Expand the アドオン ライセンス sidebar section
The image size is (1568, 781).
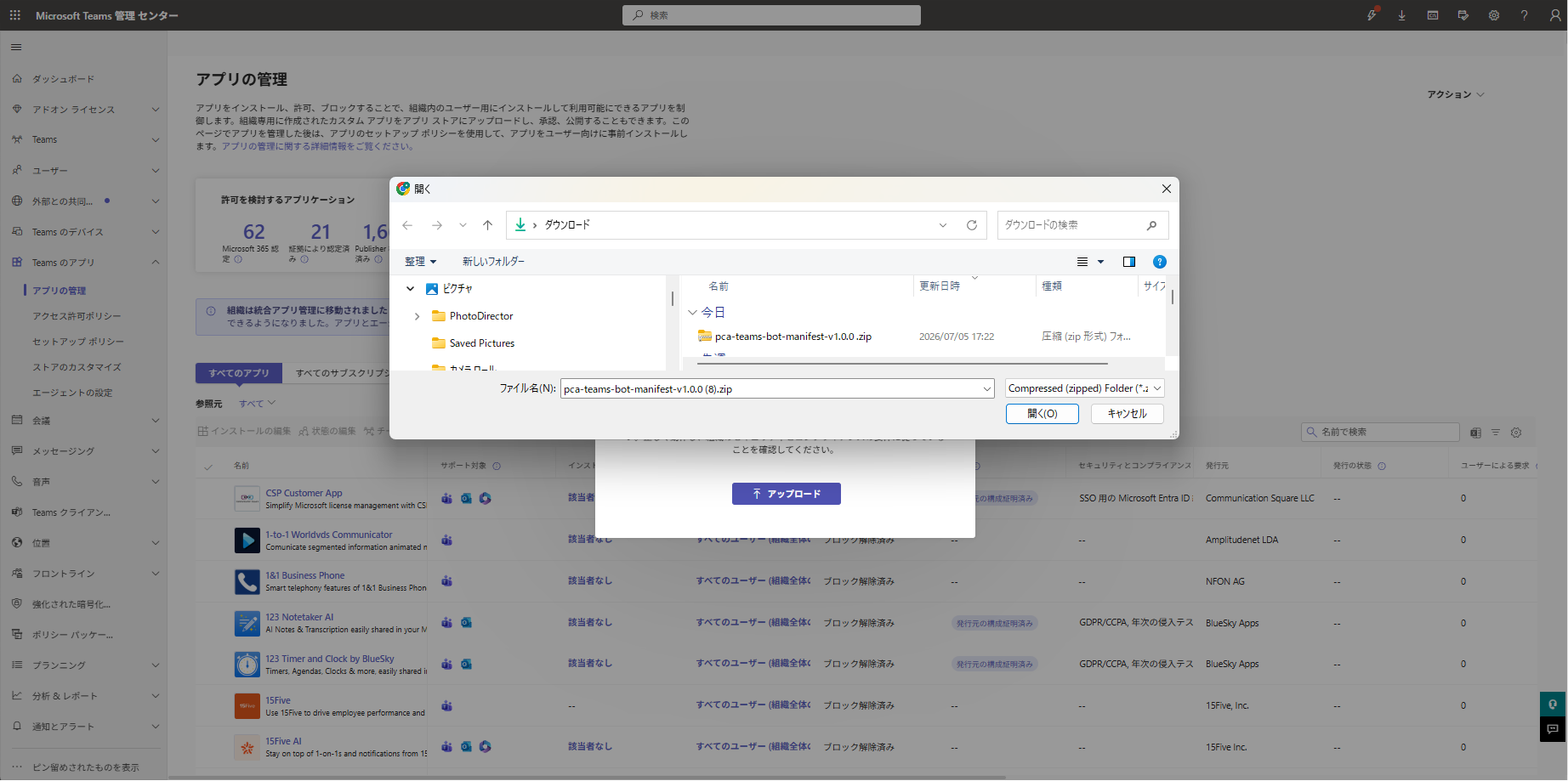coord(156,110)
